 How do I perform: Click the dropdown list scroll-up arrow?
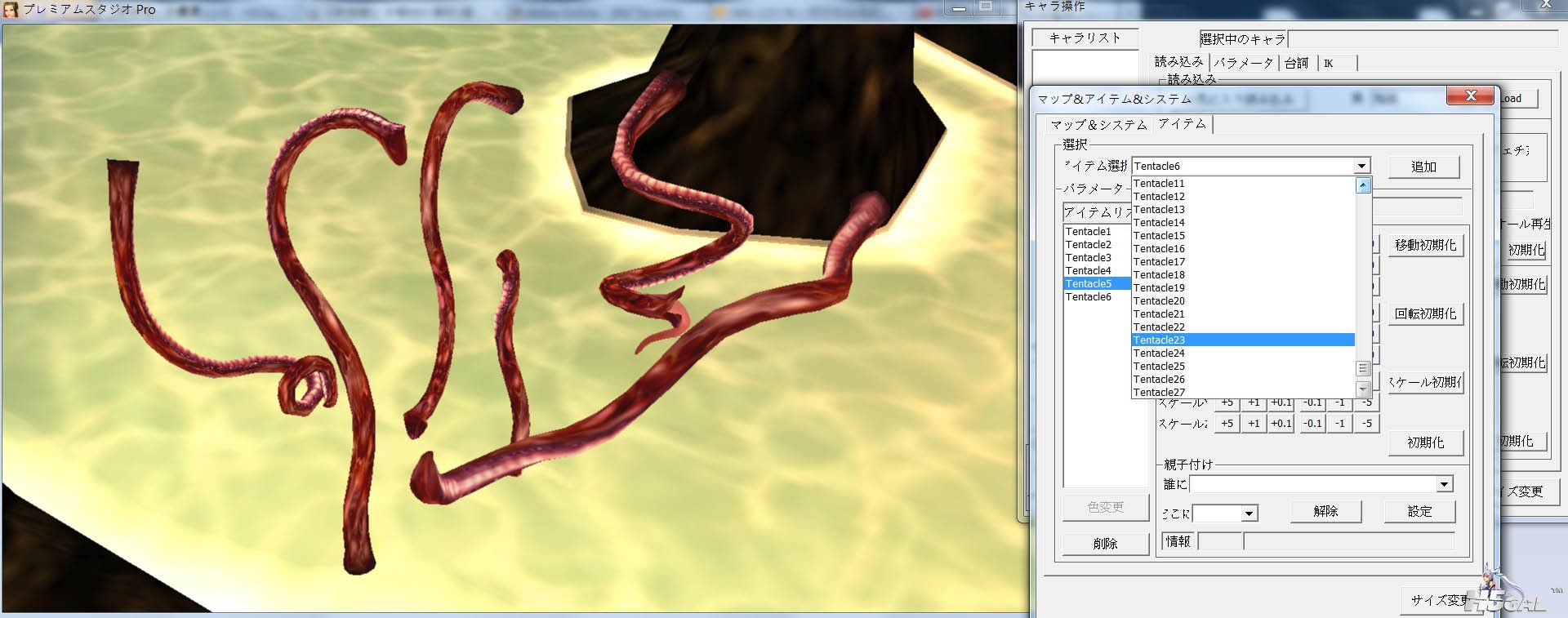(1362, 185)
